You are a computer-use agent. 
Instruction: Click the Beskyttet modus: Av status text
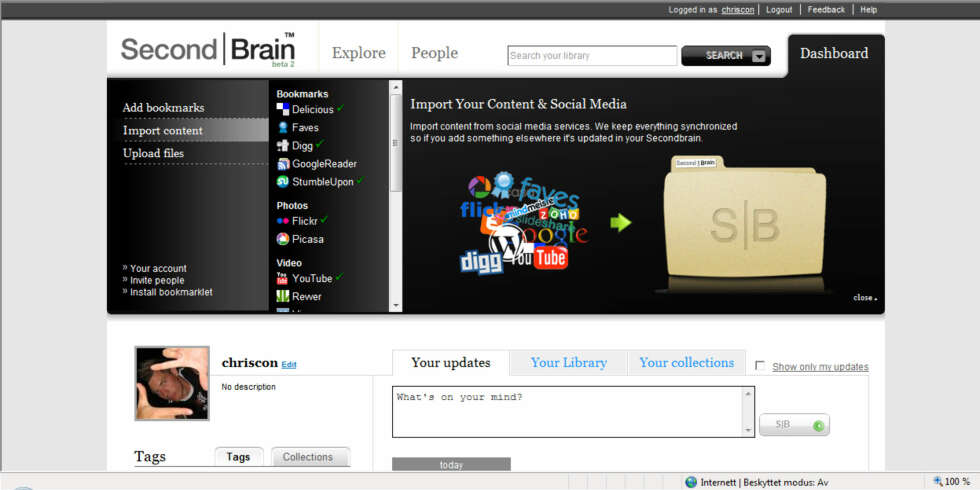786,482
